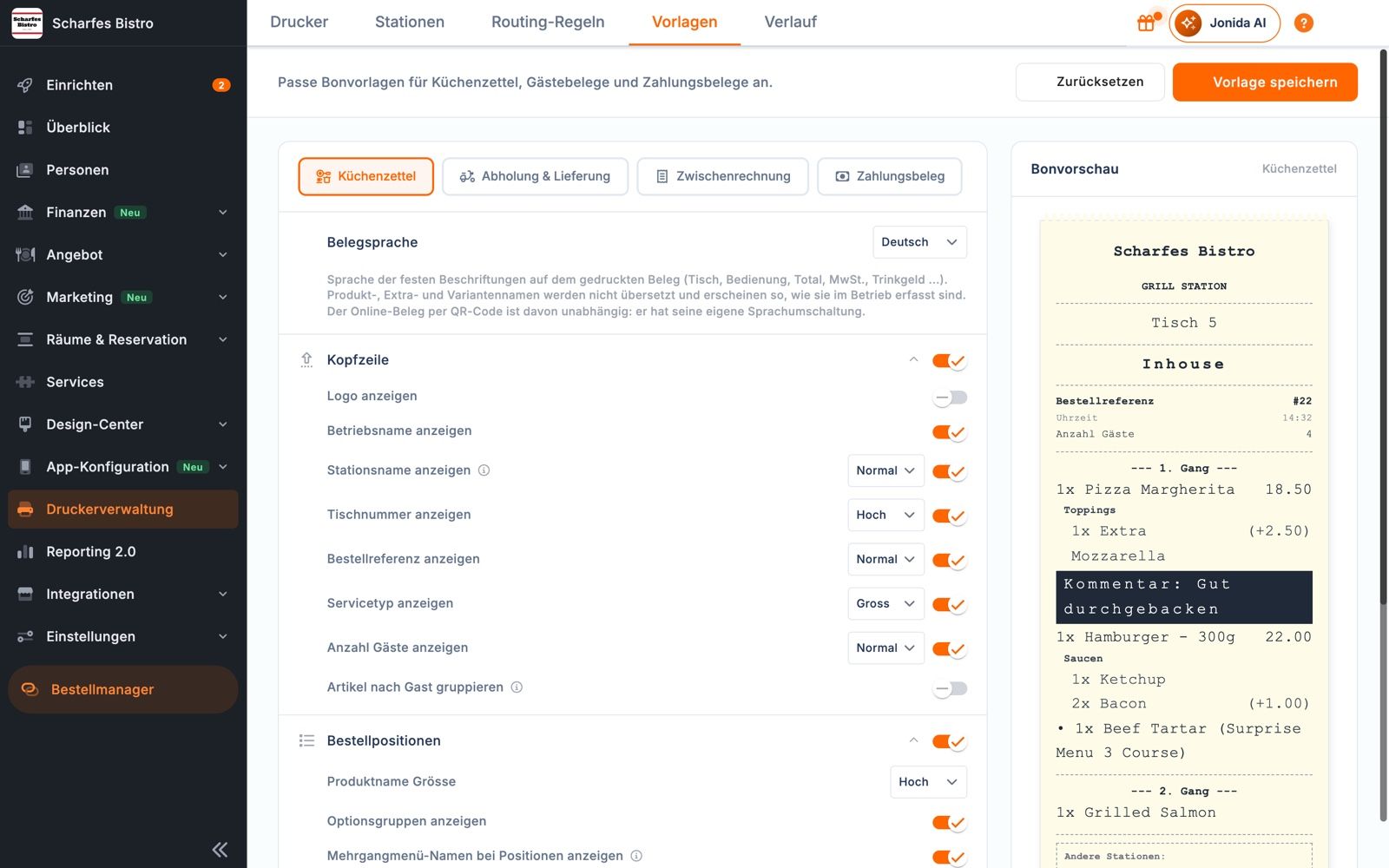Viewport: 1389px width, 868px height.
Task: Enable the Logo anzeigen toggle
Action: coord(950,398)
